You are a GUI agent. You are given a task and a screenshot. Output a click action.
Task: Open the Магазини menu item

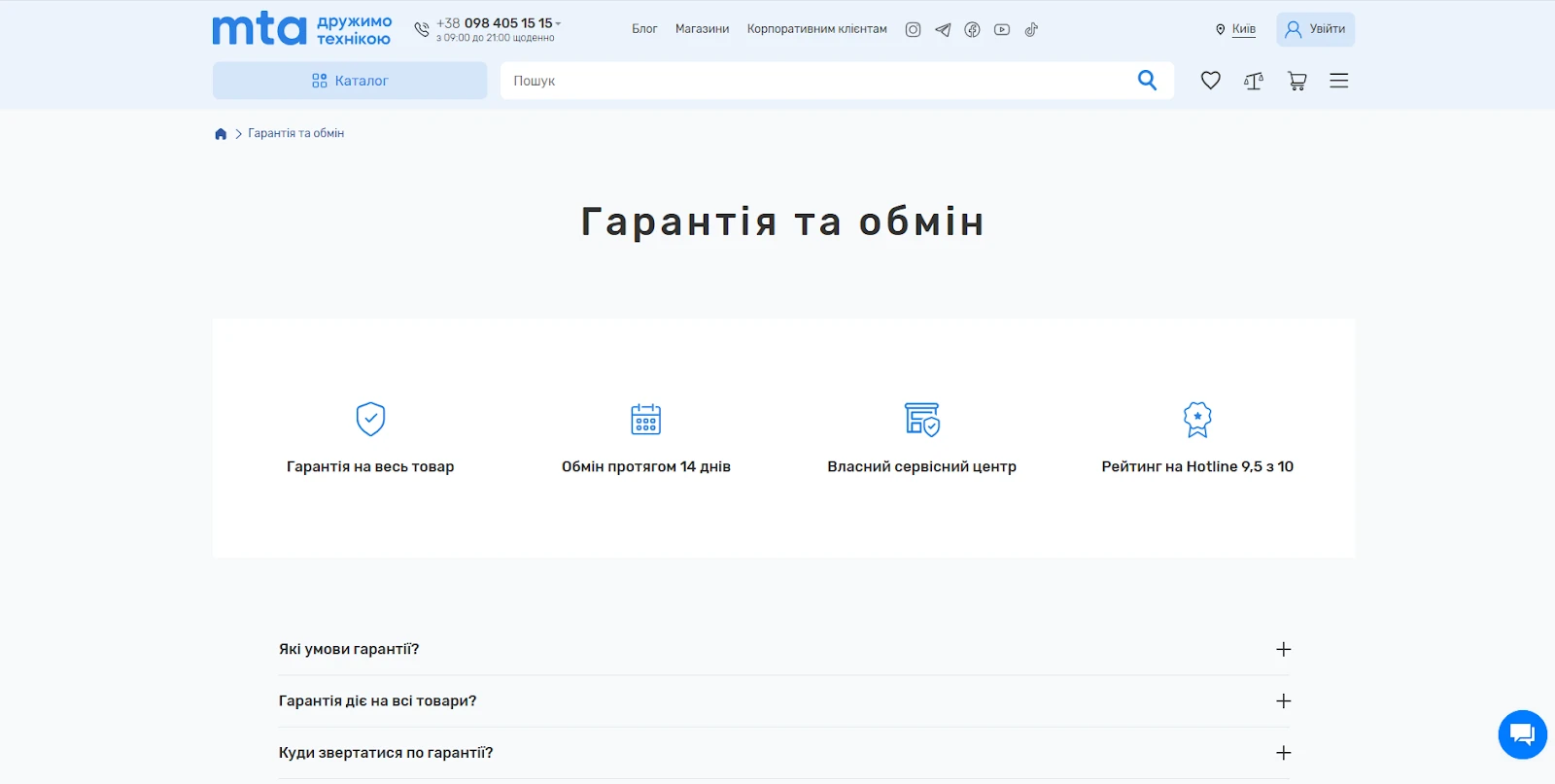click(x=702, y=29)
